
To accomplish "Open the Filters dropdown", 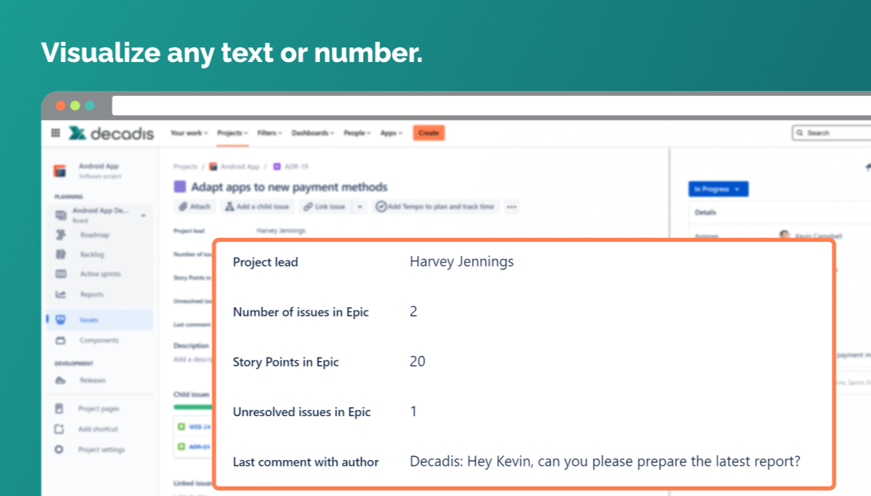I will click(x=269, y=133).
